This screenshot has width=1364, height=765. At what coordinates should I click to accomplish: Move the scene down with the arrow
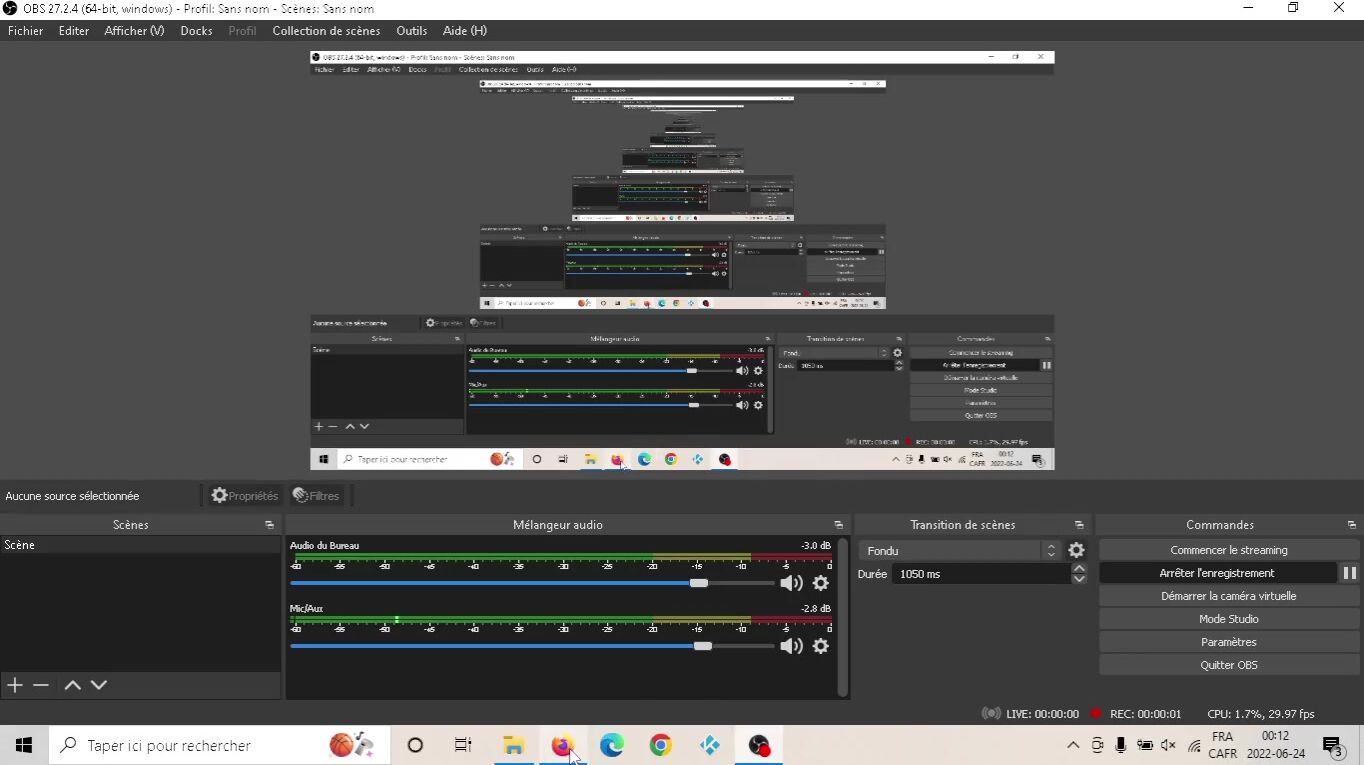pos(99,685)
